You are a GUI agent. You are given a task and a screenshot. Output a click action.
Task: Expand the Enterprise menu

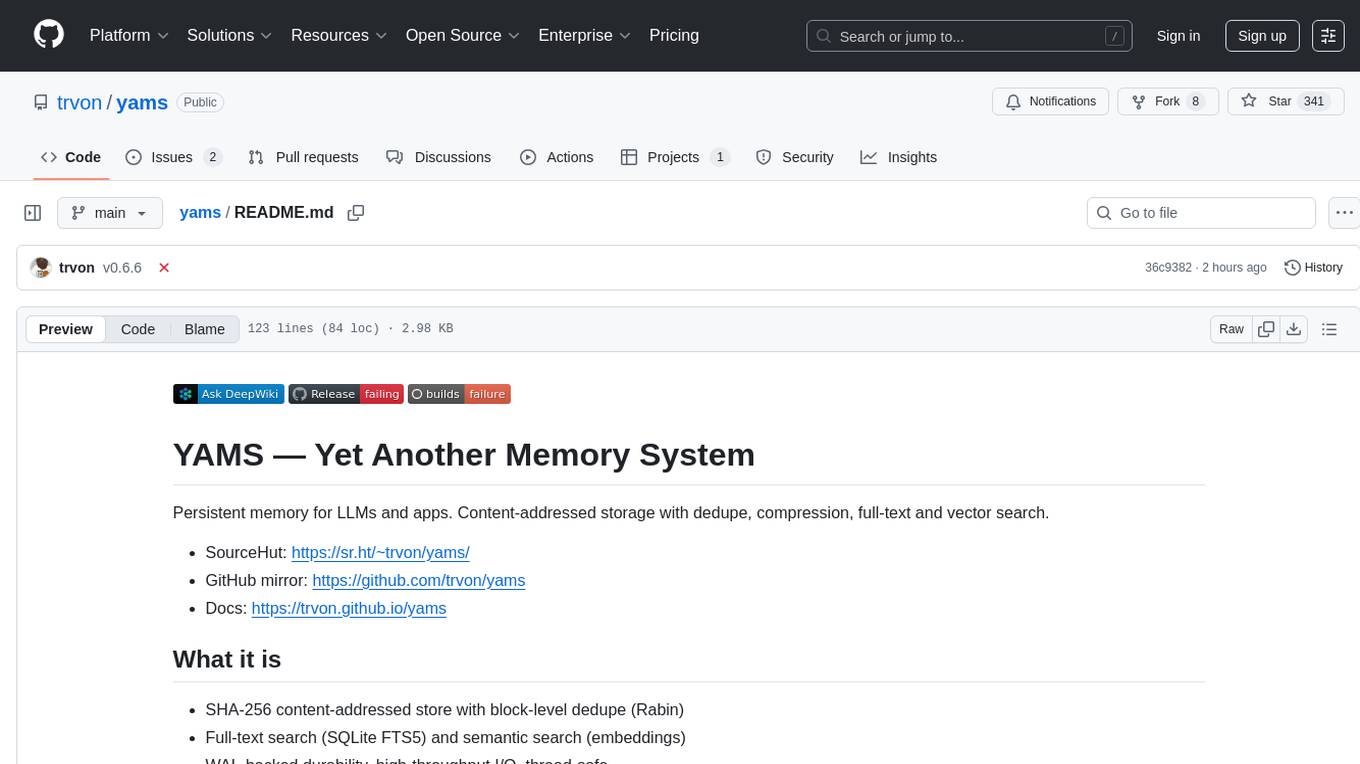point(584,35)
